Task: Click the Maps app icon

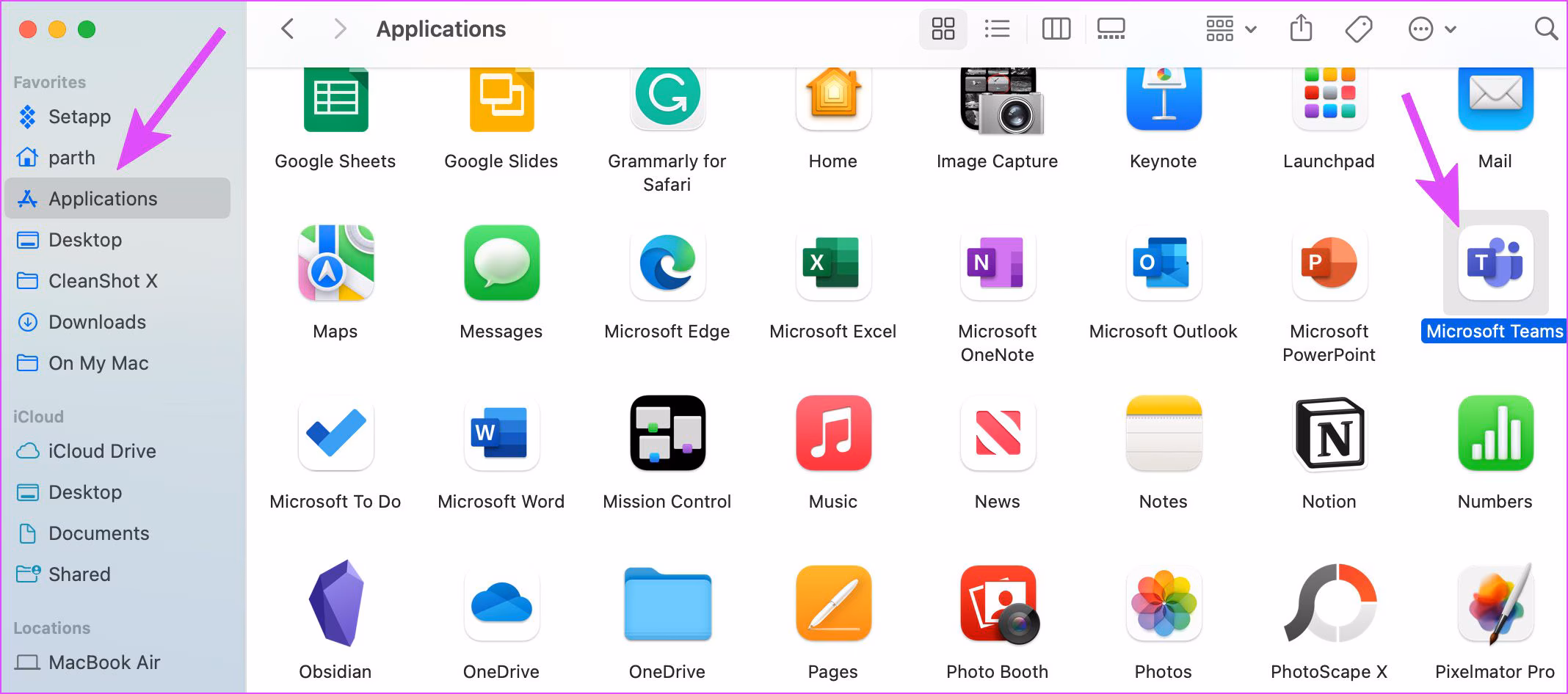Action: [335, 263]
